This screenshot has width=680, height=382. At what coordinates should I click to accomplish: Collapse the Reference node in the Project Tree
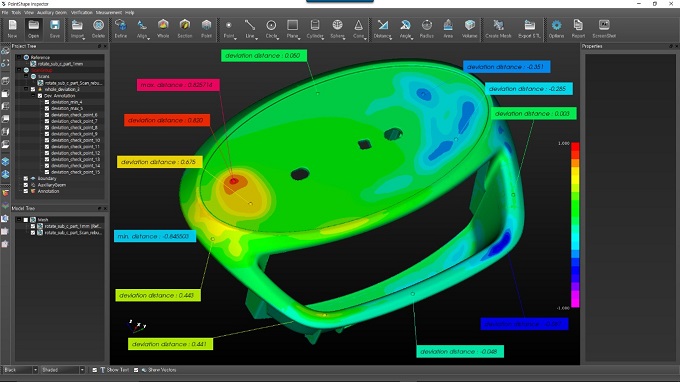(19, 57)
